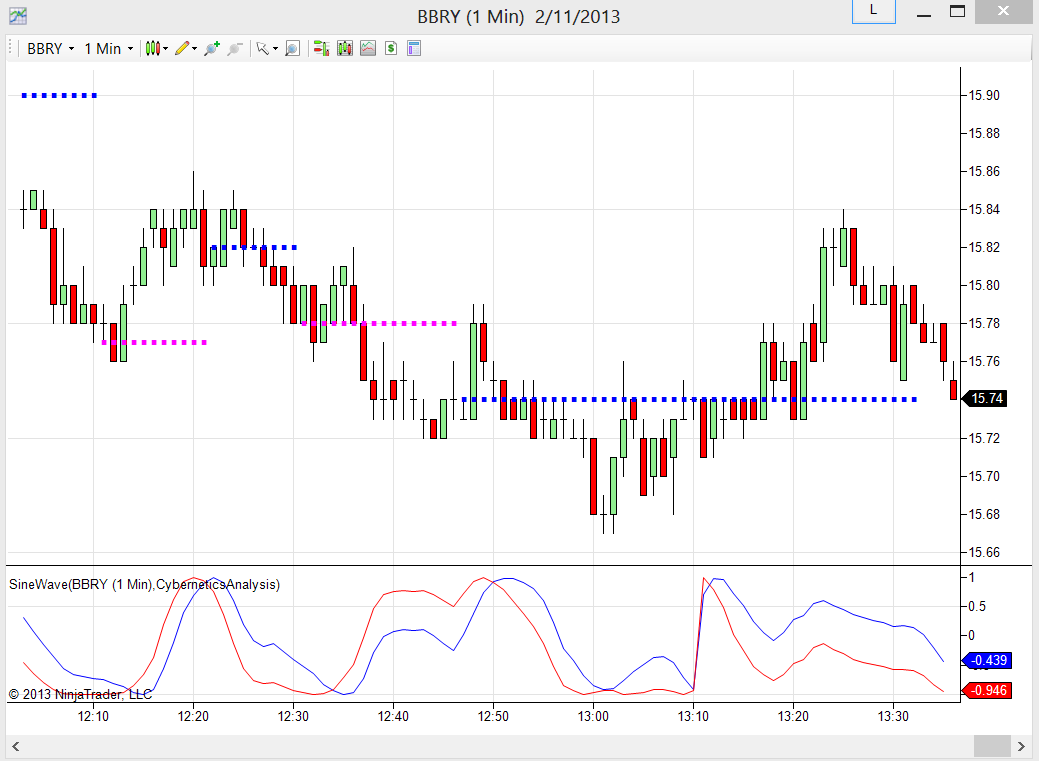
Task: Click the zoom frame magnifier icon
Action: click(x=292, y=48)
